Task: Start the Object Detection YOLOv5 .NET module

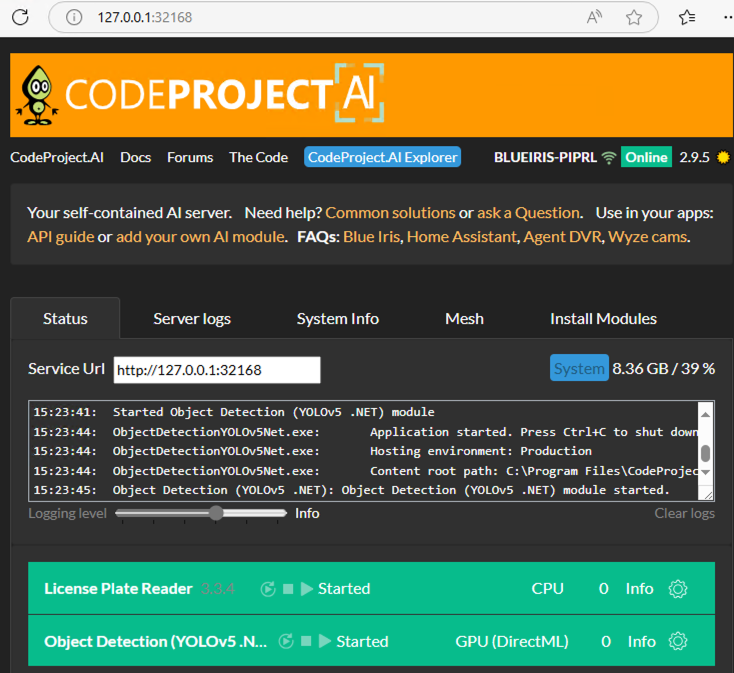Action: (325, 641)
